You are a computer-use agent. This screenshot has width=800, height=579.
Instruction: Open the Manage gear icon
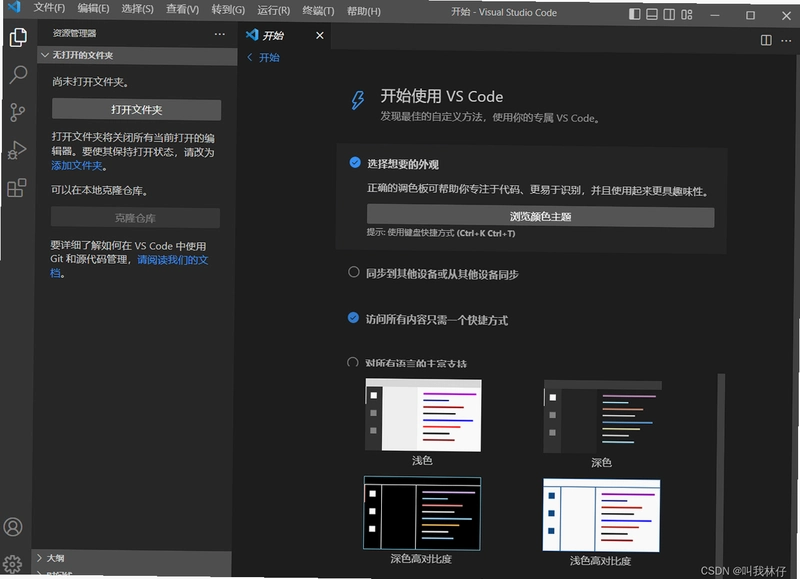pos(13,564)
